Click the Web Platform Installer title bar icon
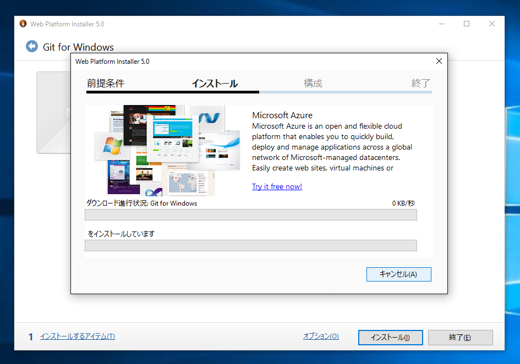 23,24
